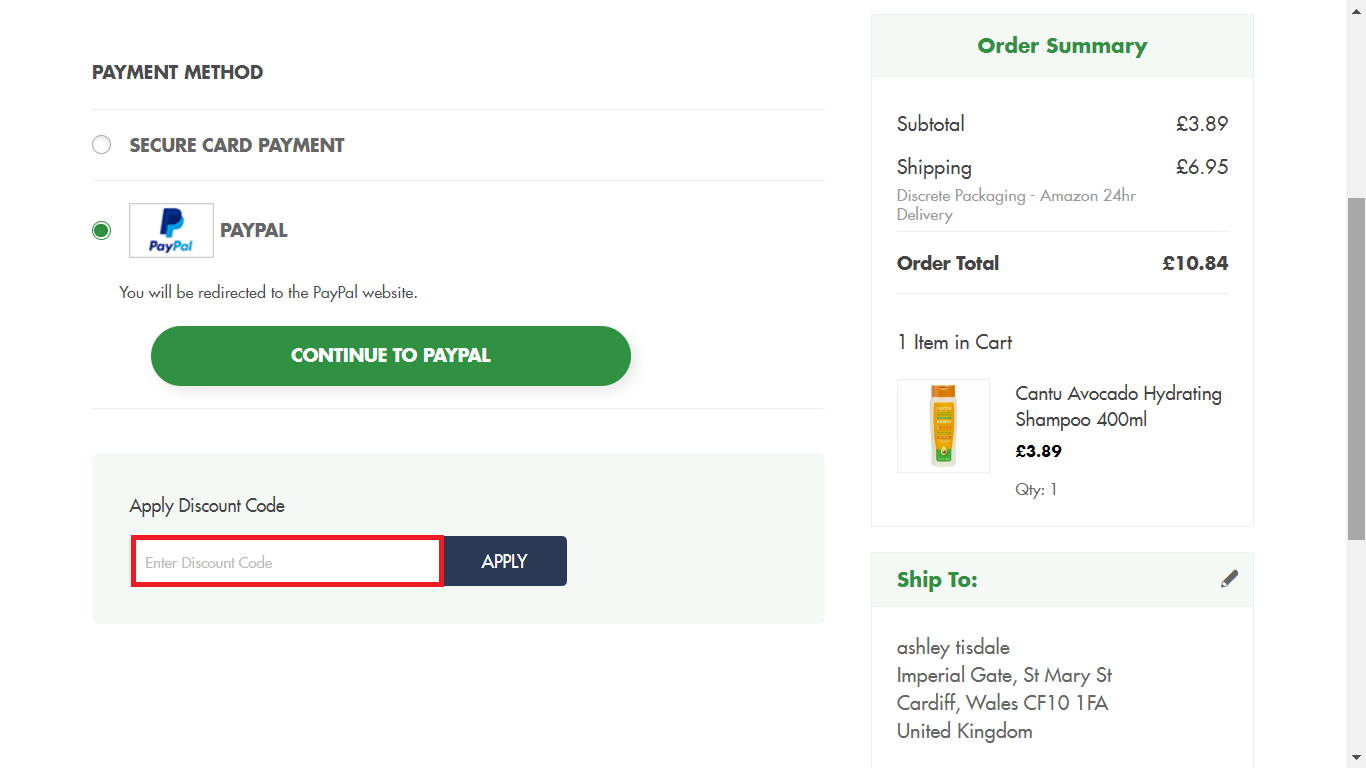The width and height of the screenshot is (1366, 768).
Task: Select the PayPal payment radio button
Action: coord(101,230)
